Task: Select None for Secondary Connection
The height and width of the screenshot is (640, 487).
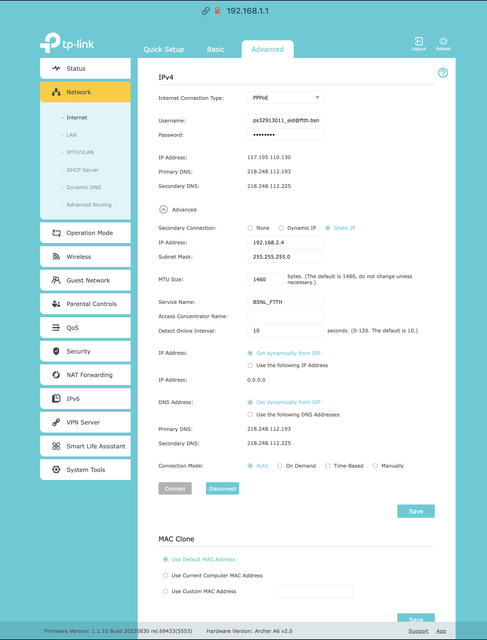Action: coord(250,228)
